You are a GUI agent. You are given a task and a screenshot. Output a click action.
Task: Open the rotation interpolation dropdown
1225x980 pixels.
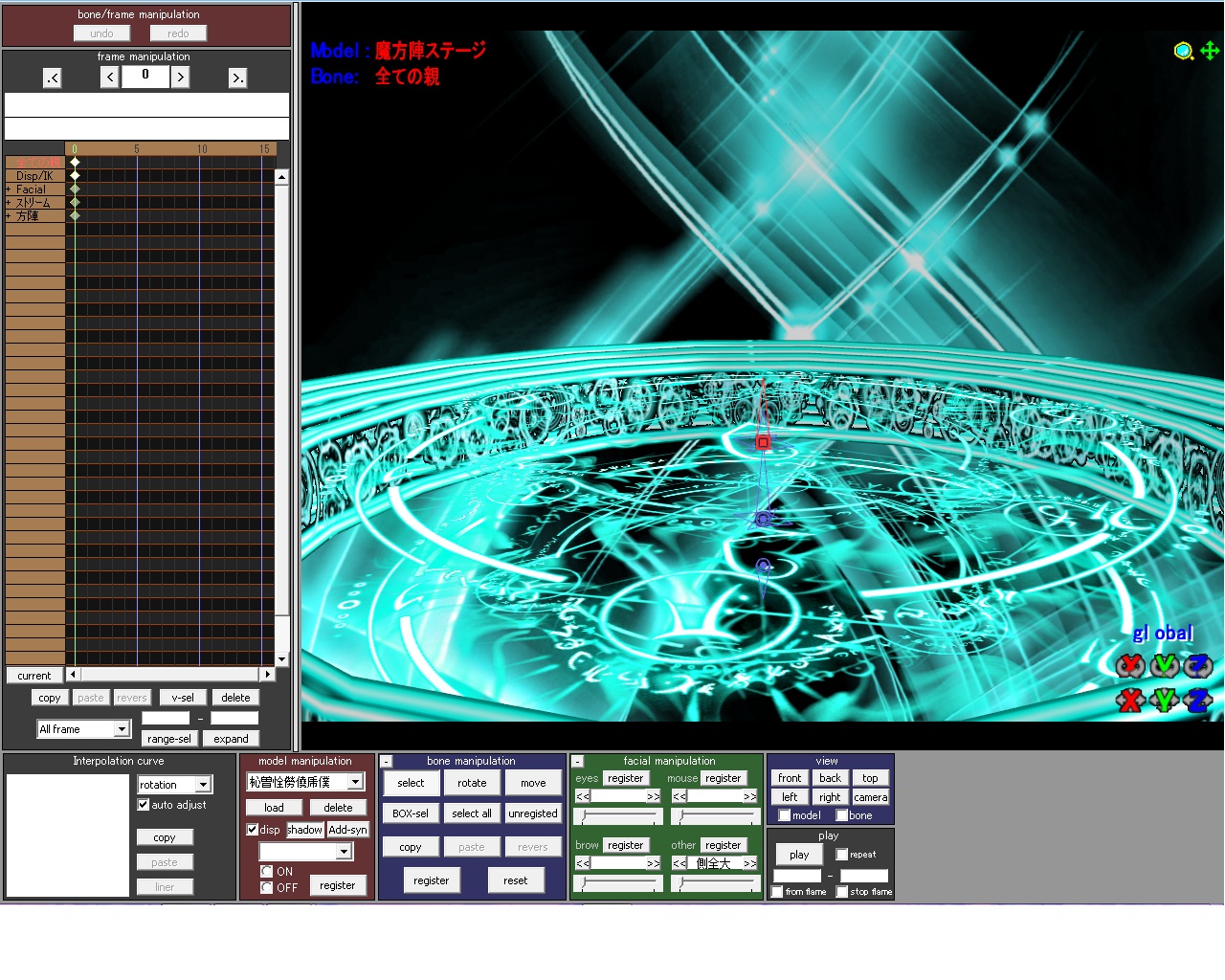pos(203,785)
